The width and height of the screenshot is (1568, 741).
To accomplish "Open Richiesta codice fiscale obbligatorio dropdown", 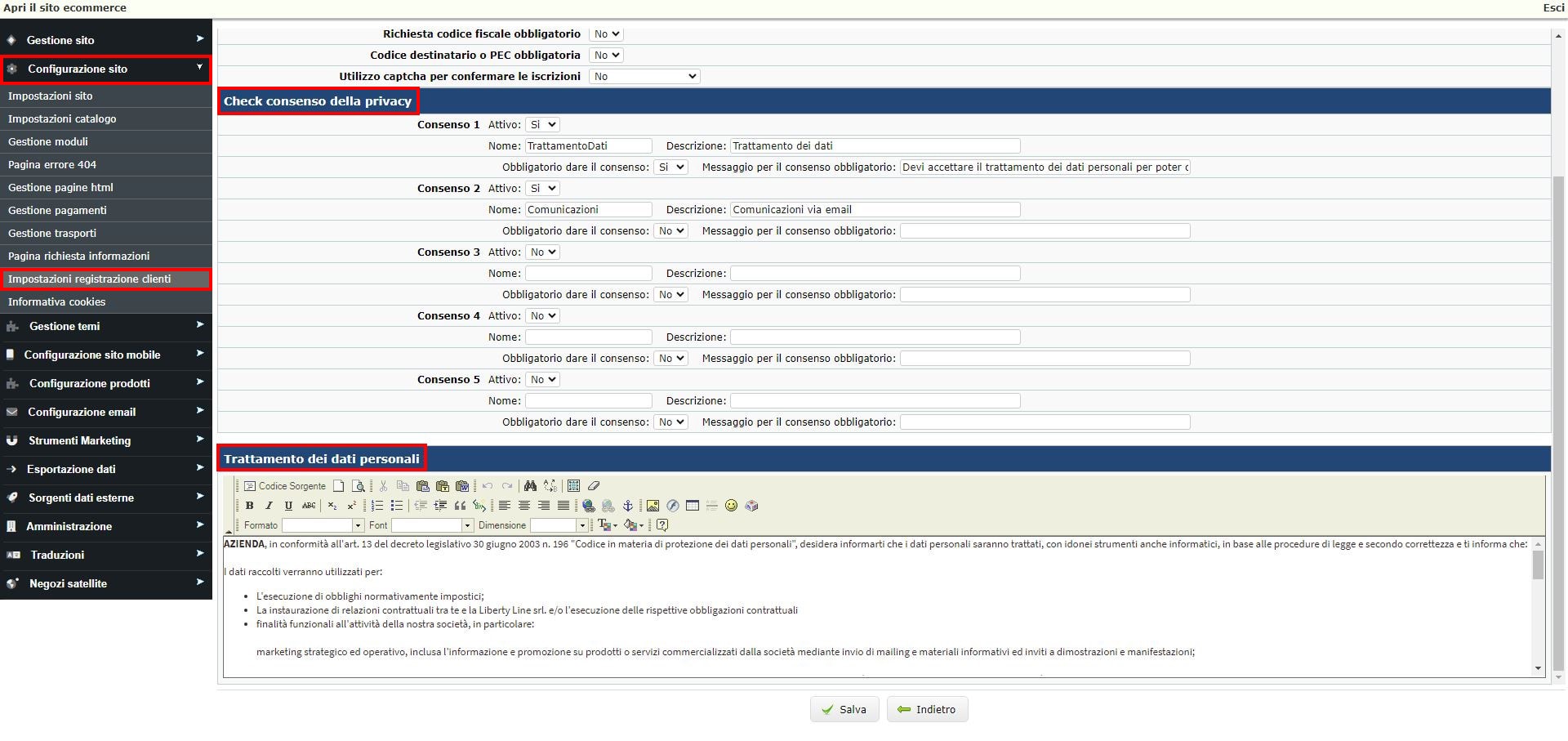I will coord(606,33).
